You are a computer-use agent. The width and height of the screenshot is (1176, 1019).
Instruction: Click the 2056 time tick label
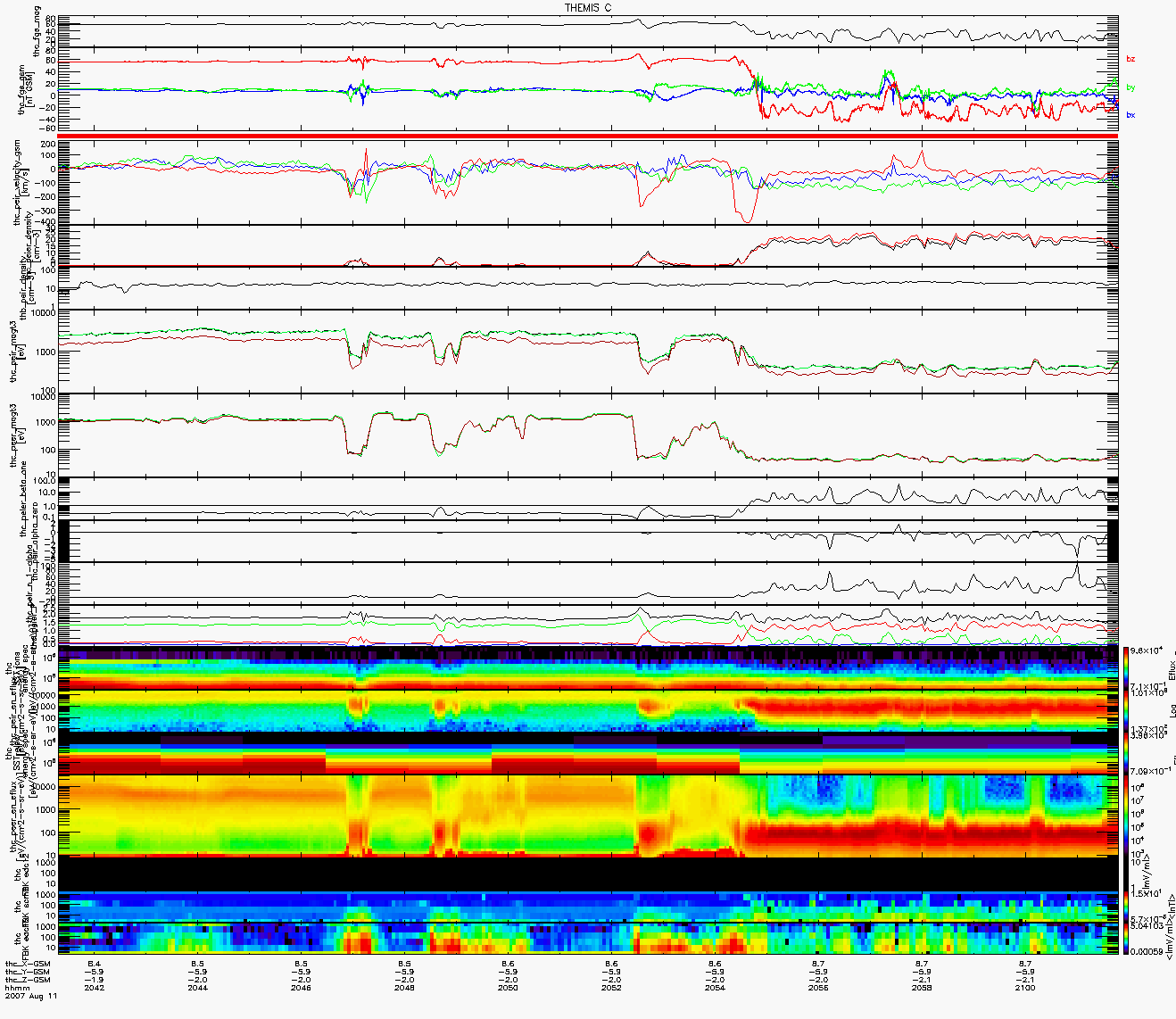[818, 988]
